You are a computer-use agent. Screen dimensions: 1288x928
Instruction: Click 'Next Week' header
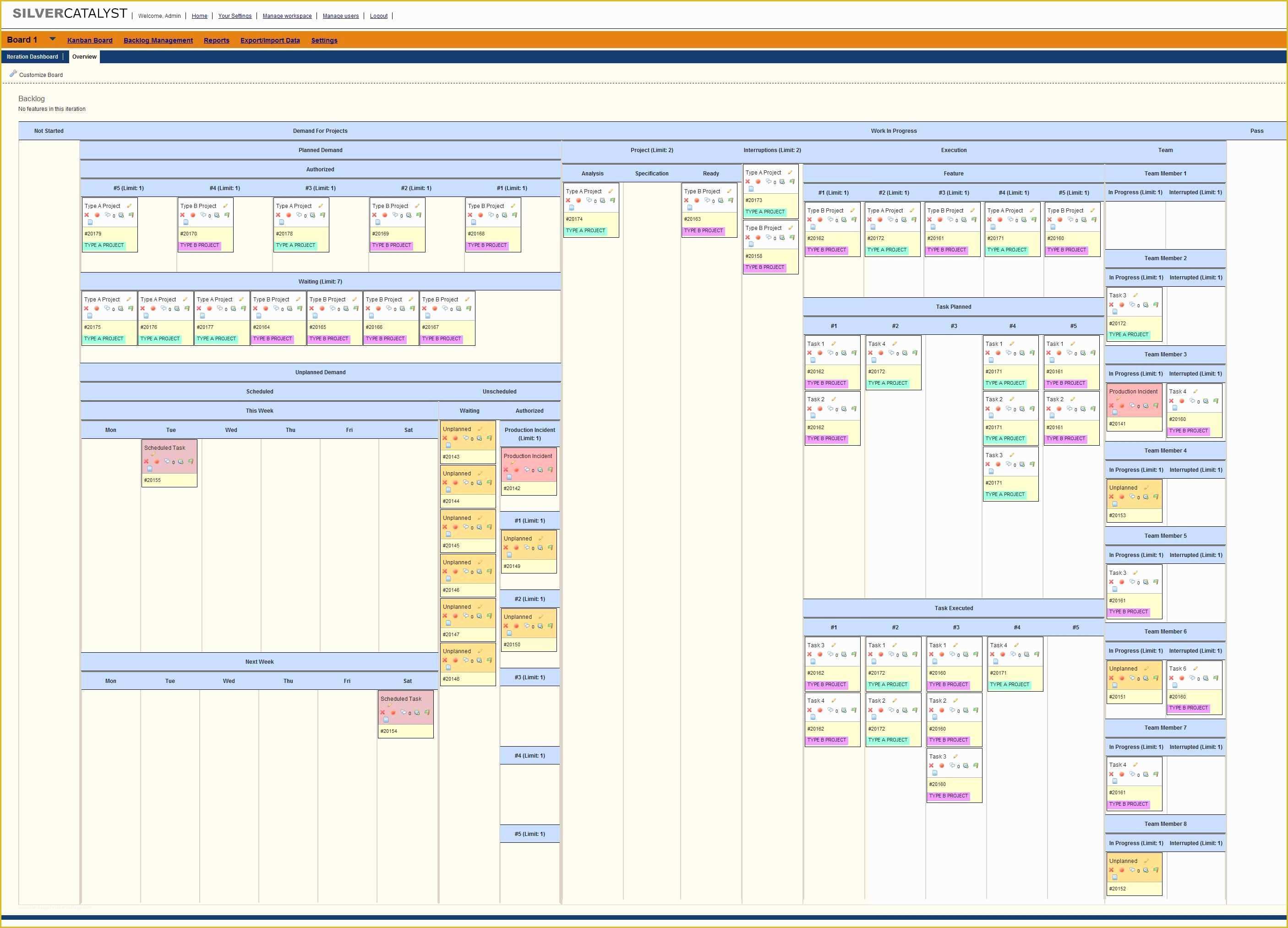pyautogui.click(x=260, y=661)
